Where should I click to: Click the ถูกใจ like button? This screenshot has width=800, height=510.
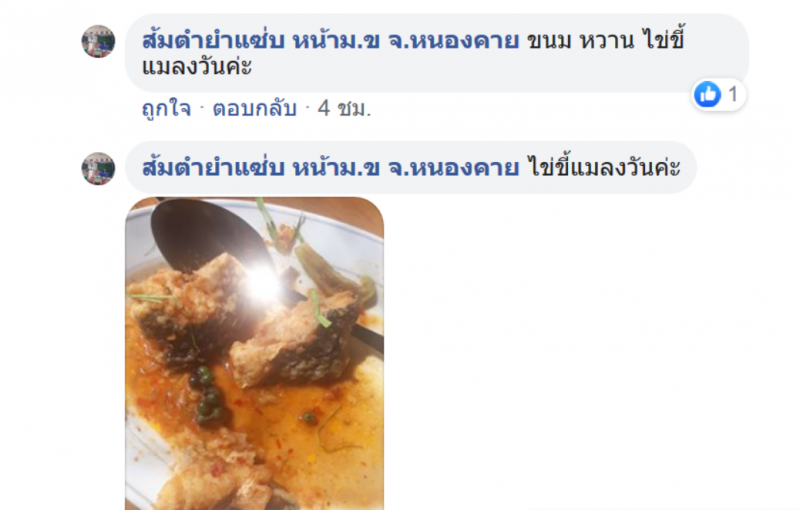click(x=167, y=108)
